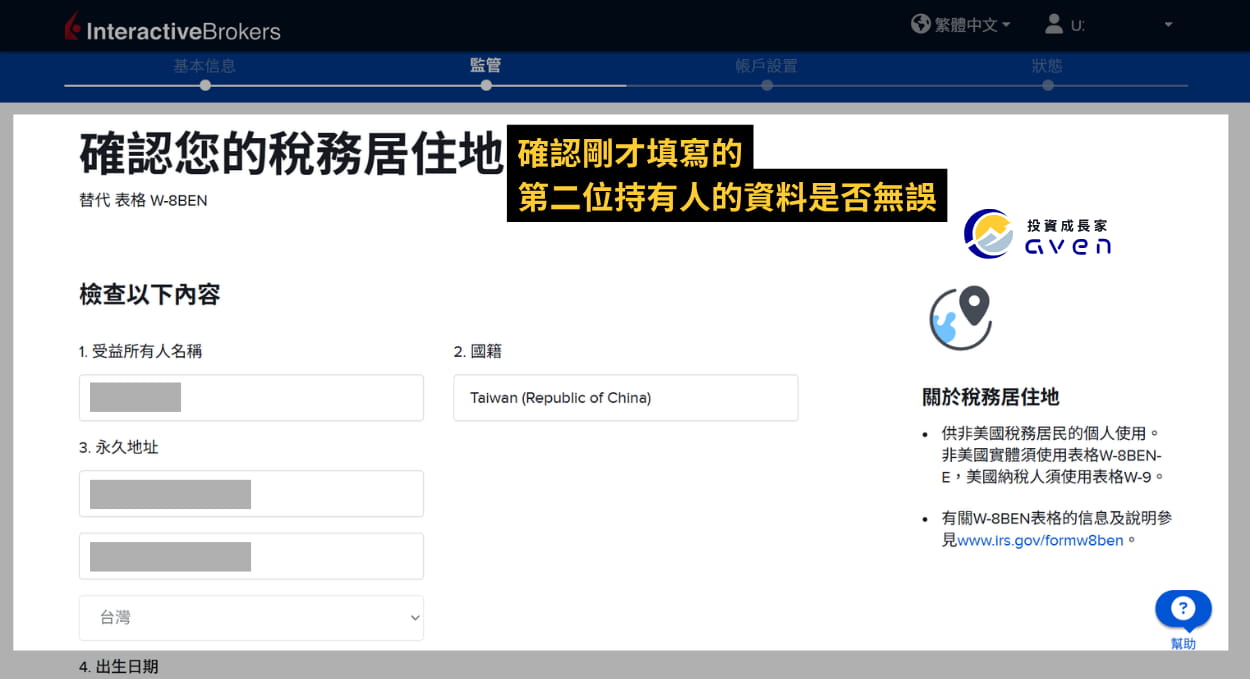Click the 受益所有人名稱 input field
This screenshot has height=679, width=1250.
[251, 397]
